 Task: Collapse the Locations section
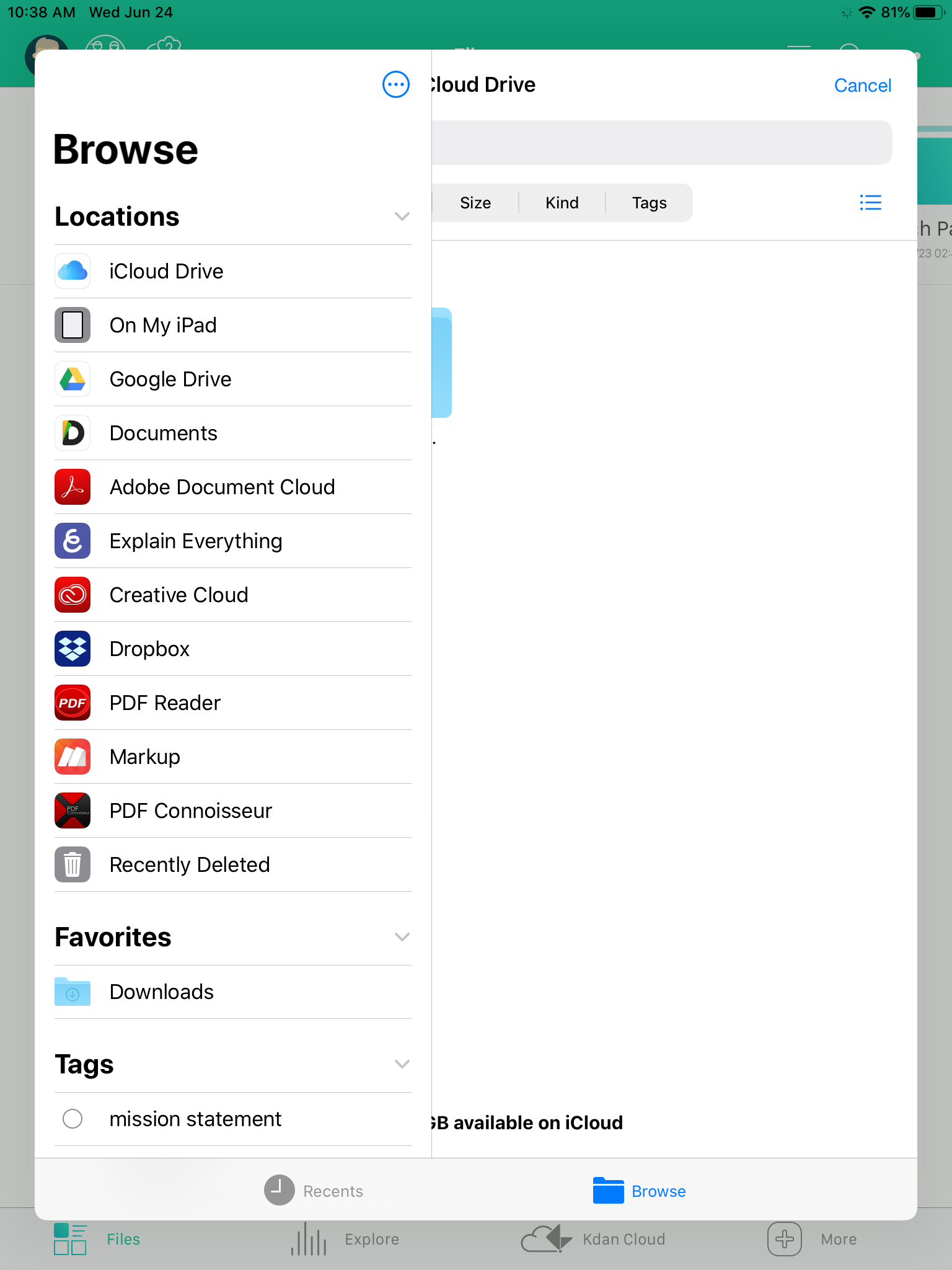402,216
